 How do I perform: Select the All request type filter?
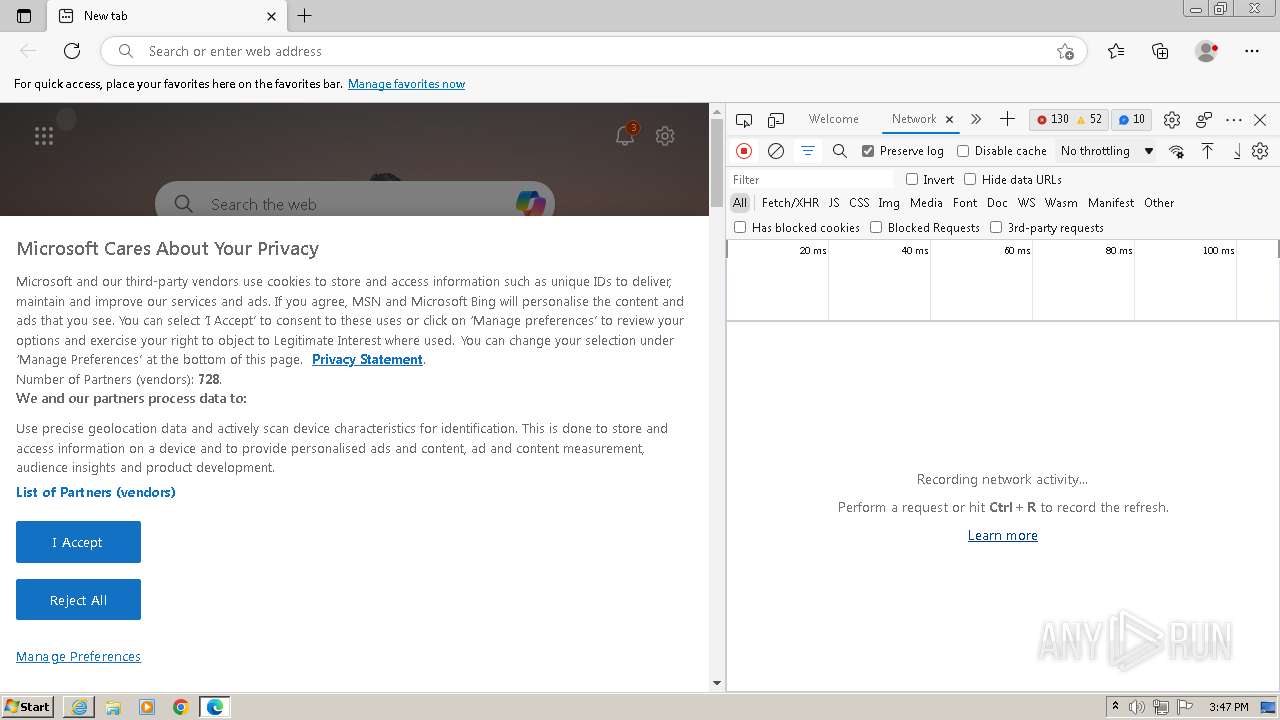pyautogui.click(x=740, y=203)
